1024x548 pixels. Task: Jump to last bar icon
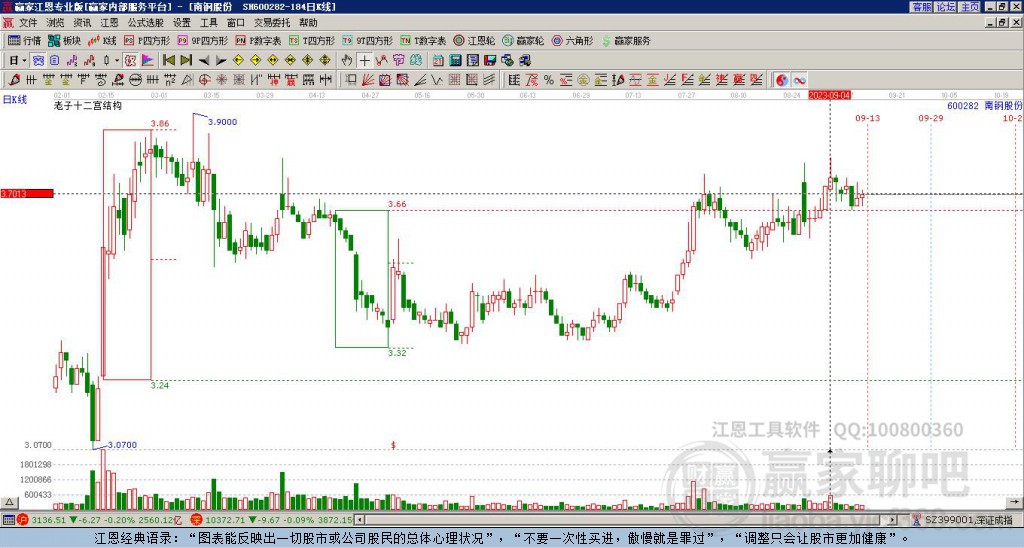pos(185,61)
